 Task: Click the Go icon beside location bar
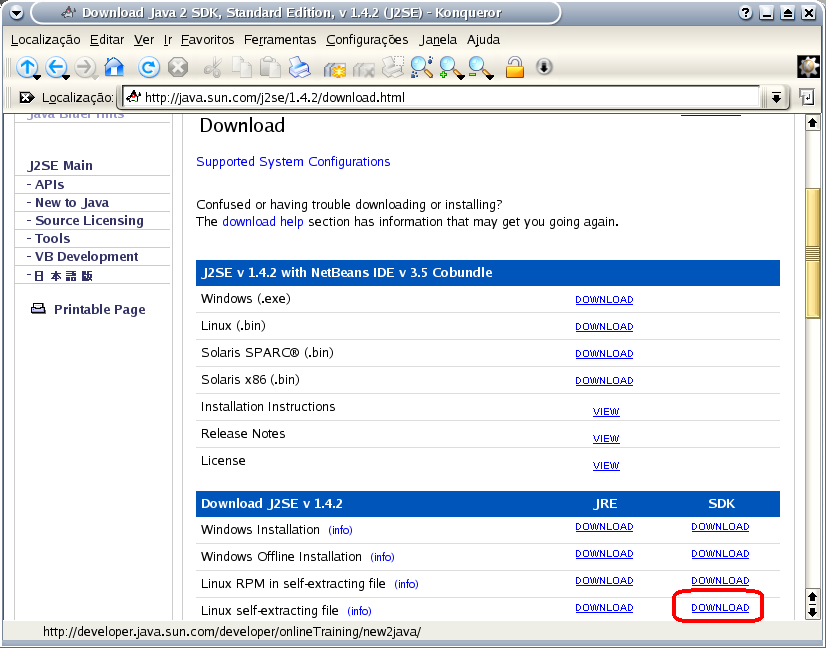(807, 97)
